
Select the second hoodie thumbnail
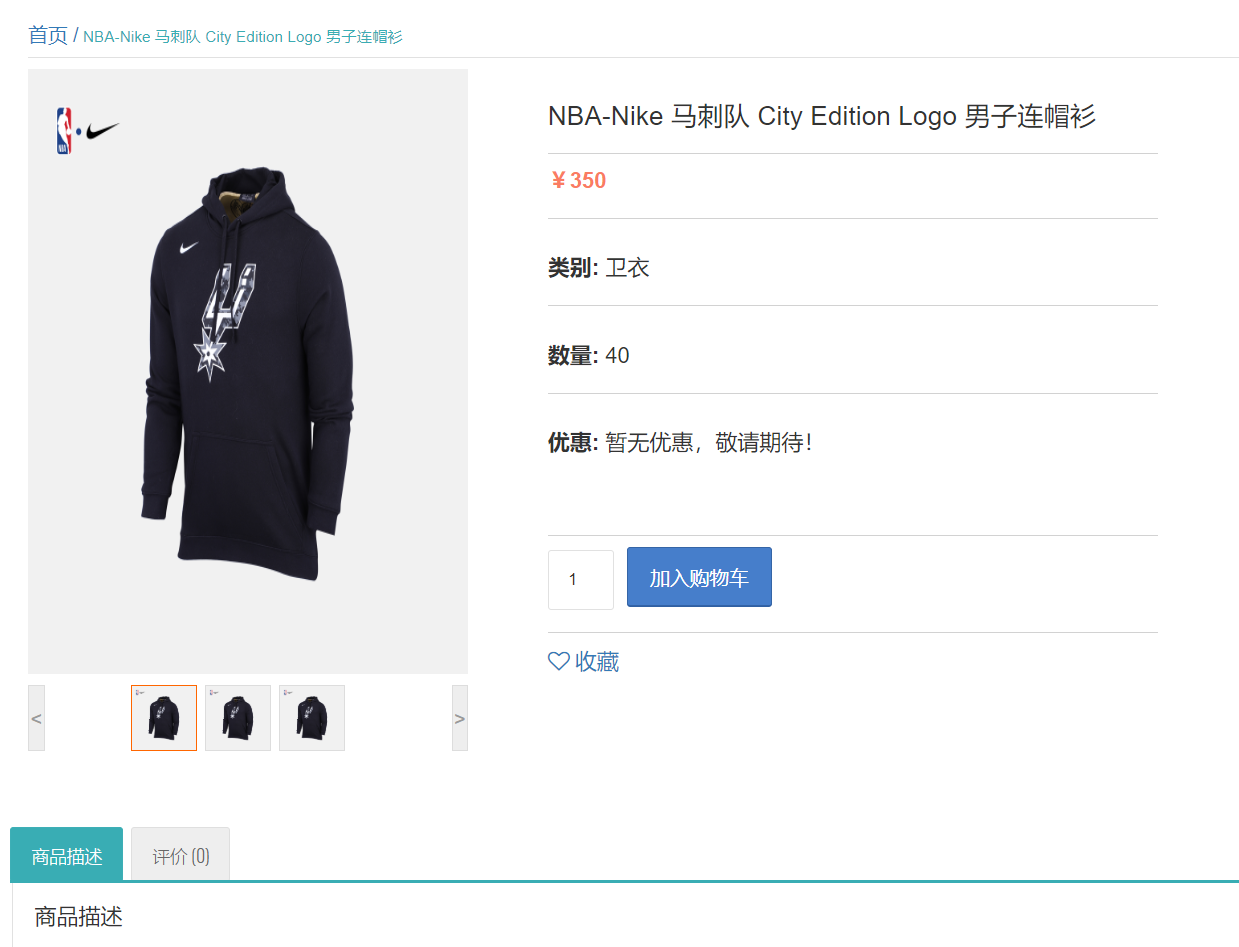pyautogui.click(x=238, y=718)
